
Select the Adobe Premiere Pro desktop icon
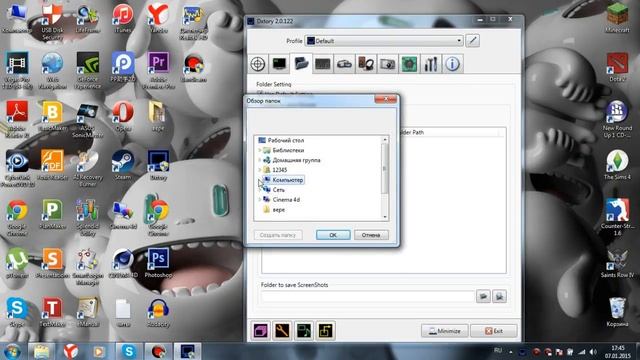coord(158,69)
